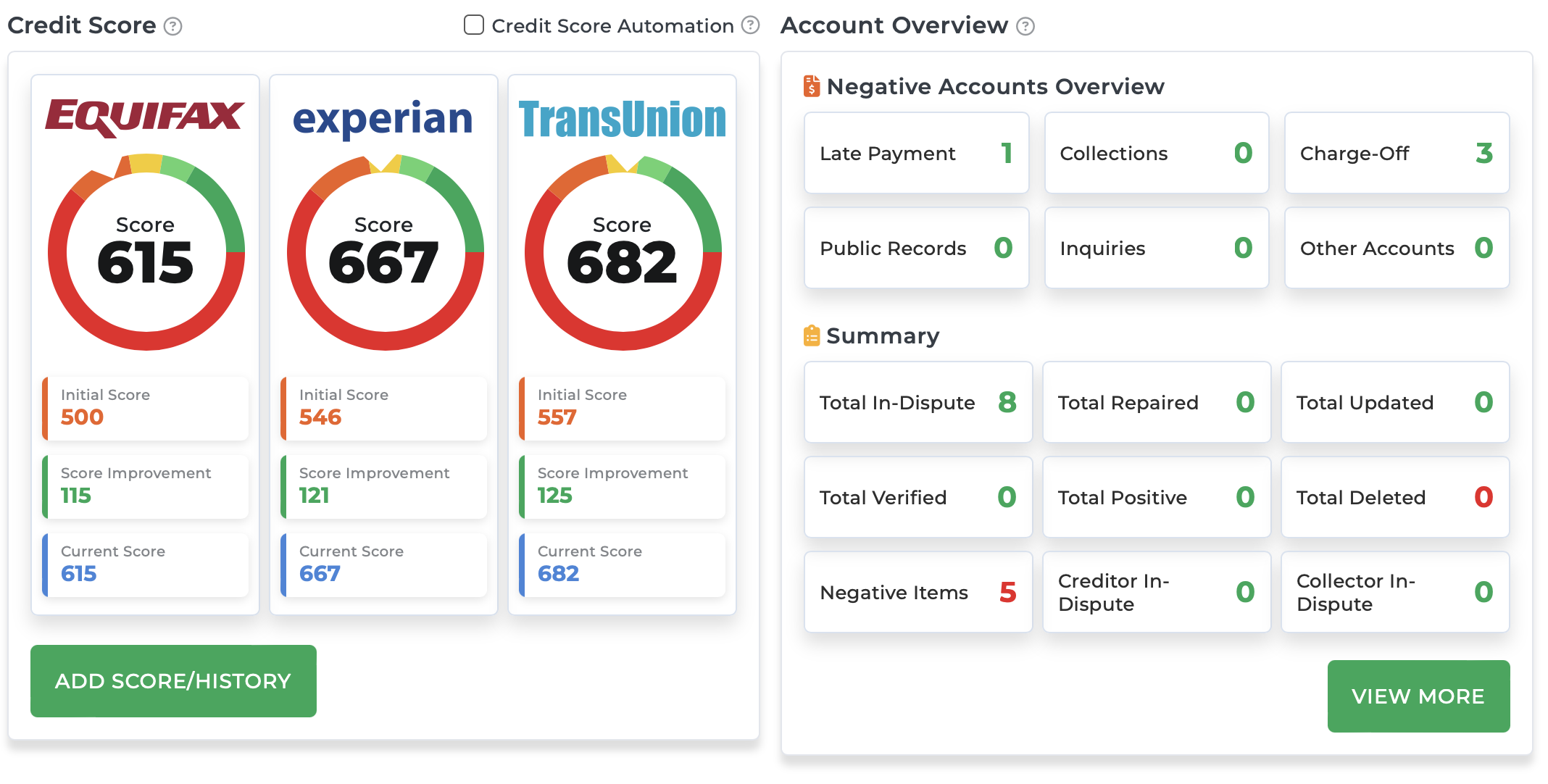Open the Total In-Dispute card
1548x784 pixels.
tap(918, 402)
